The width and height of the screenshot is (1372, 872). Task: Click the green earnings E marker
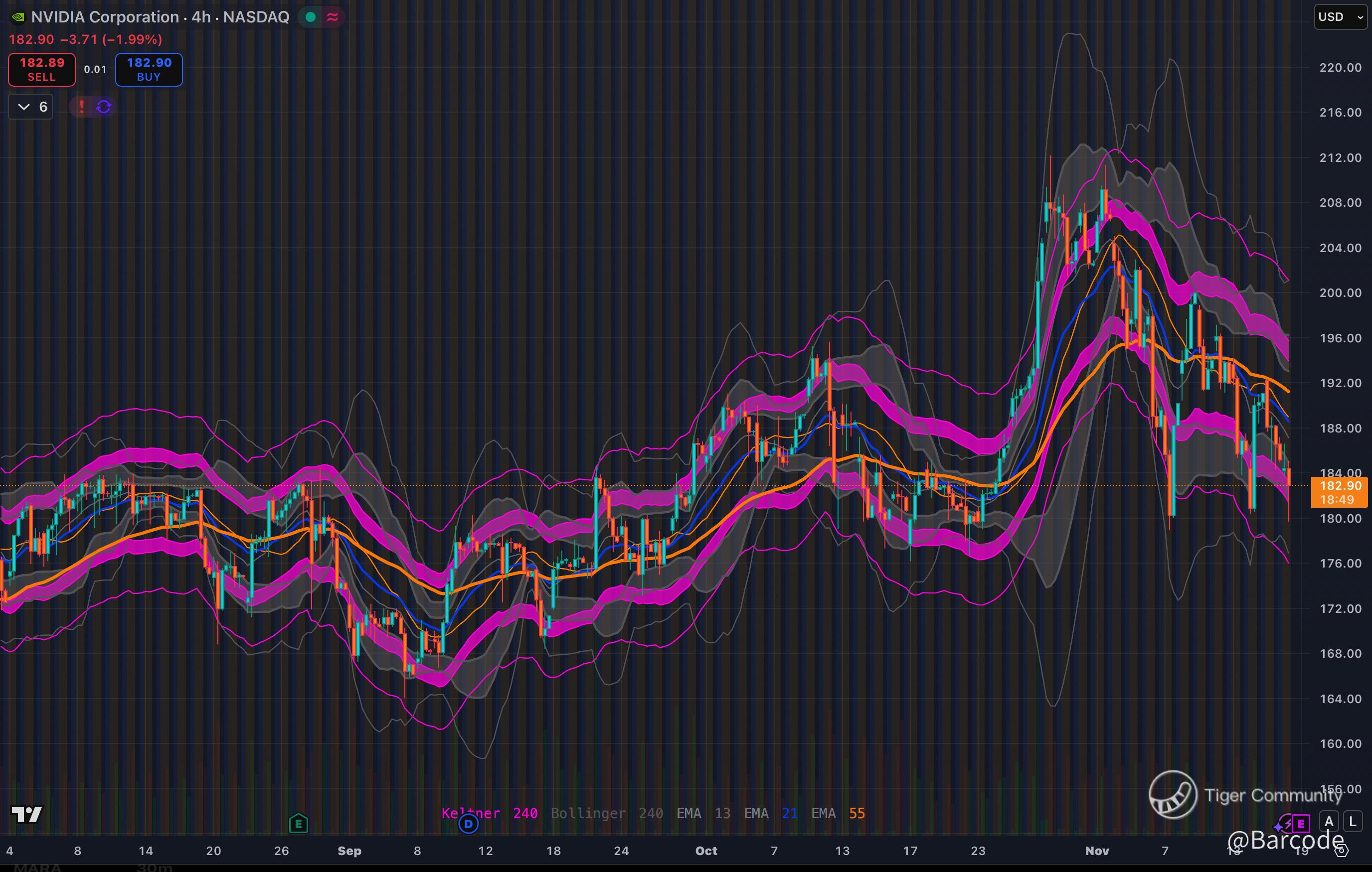click(299, 824)
